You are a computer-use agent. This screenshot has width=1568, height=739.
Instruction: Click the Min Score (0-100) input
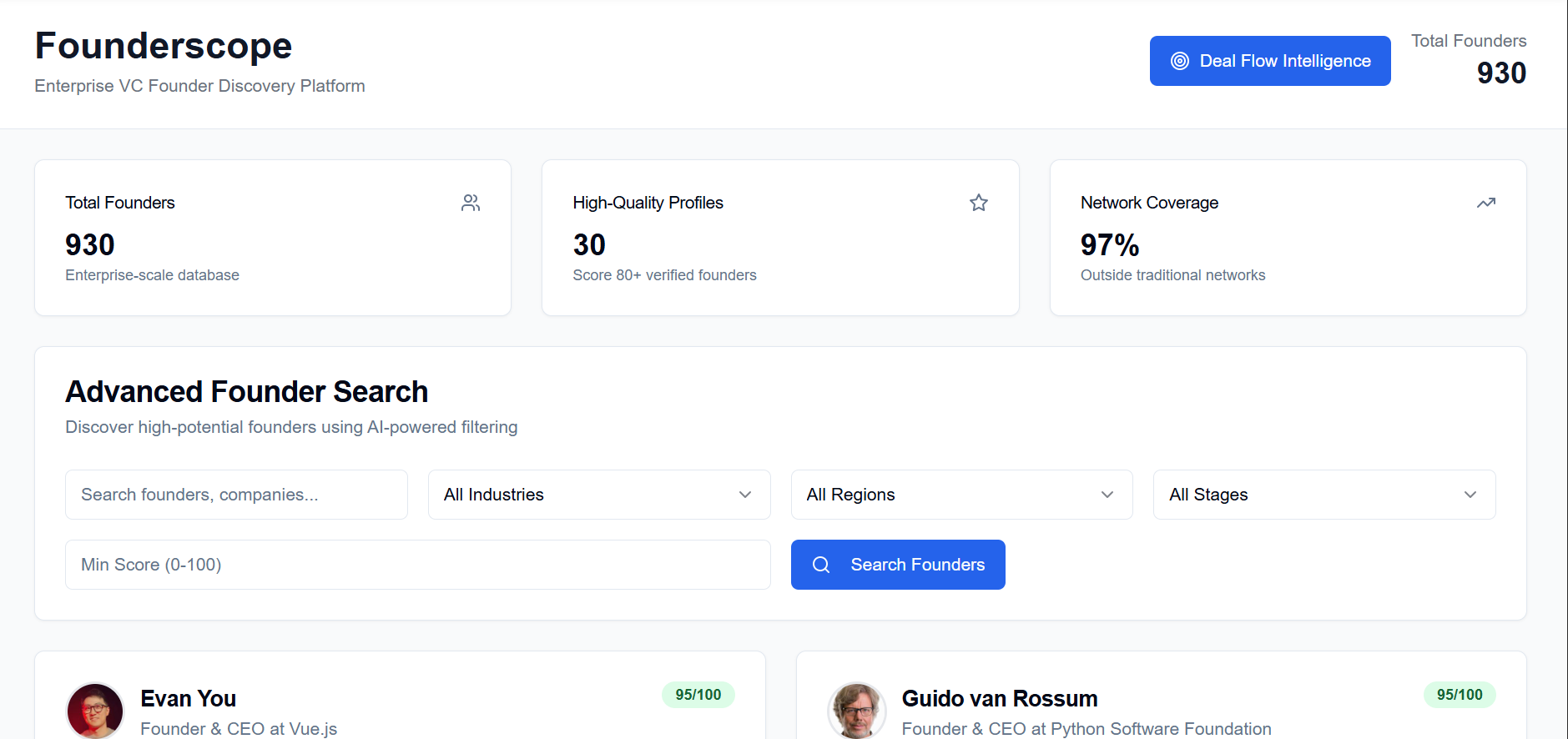point(417,565)
